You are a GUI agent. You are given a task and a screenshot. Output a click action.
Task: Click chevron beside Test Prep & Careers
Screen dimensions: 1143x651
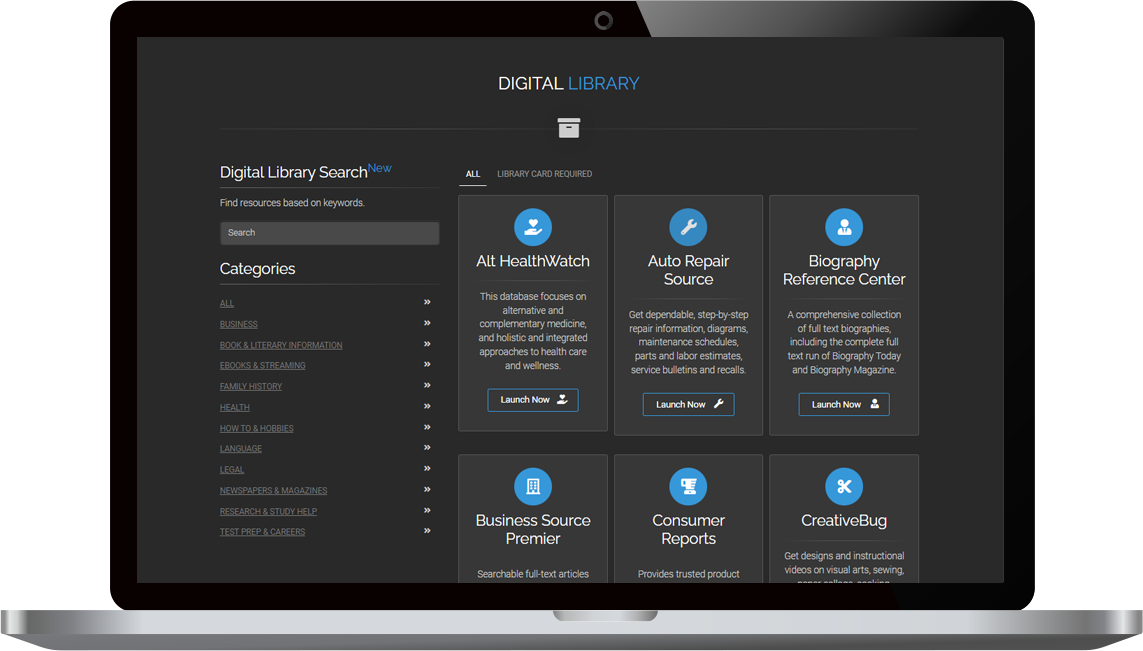(x=427, y=530)
